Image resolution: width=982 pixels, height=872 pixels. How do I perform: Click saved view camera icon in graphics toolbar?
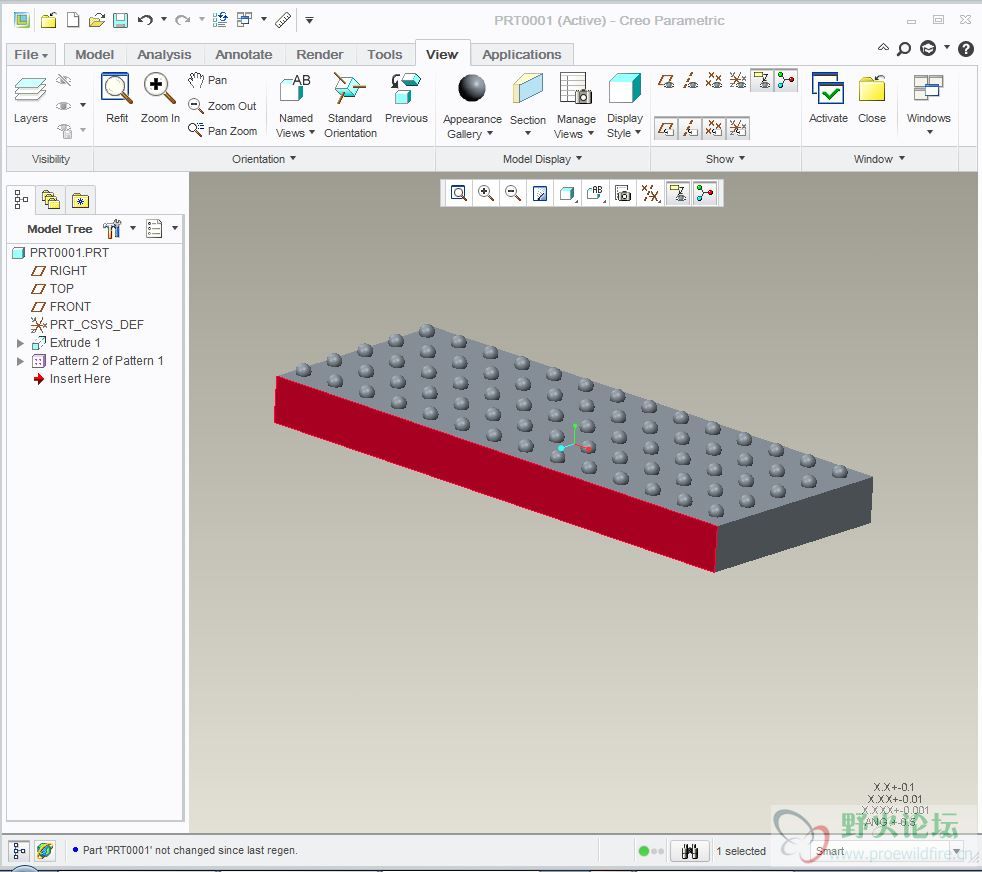click(x=623, y=193)
